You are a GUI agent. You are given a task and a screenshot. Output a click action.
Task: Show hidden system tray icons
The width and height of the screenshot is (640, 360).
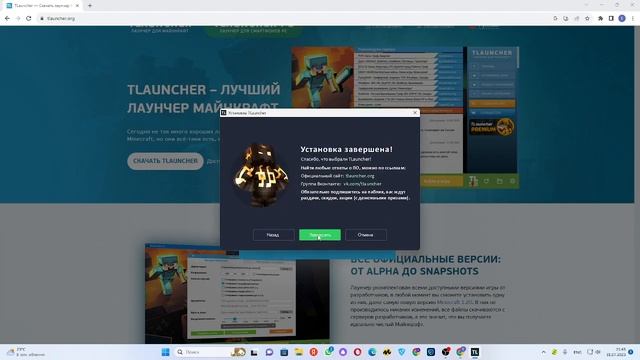pyautogui.click(x=544, y=352)
